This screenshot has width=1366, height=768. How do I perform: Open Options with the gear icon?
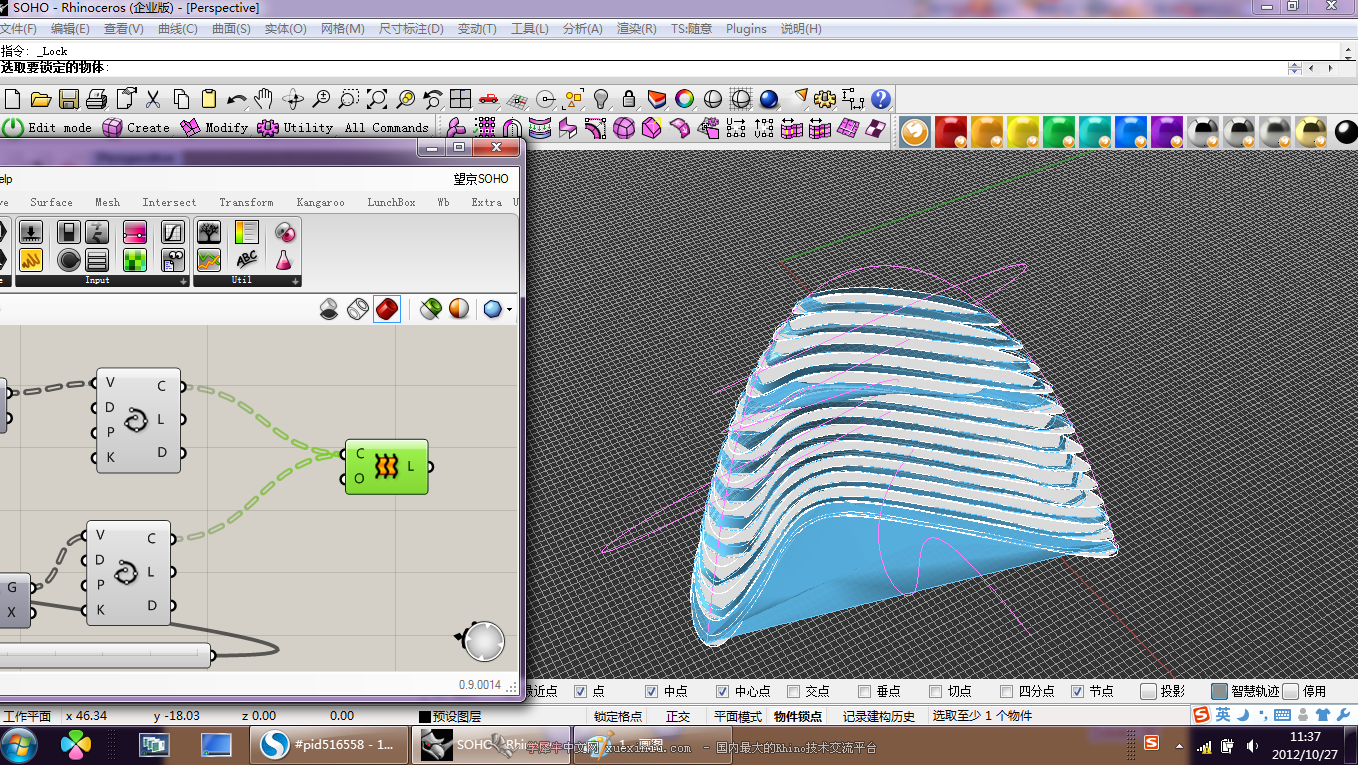click(825, 99)
